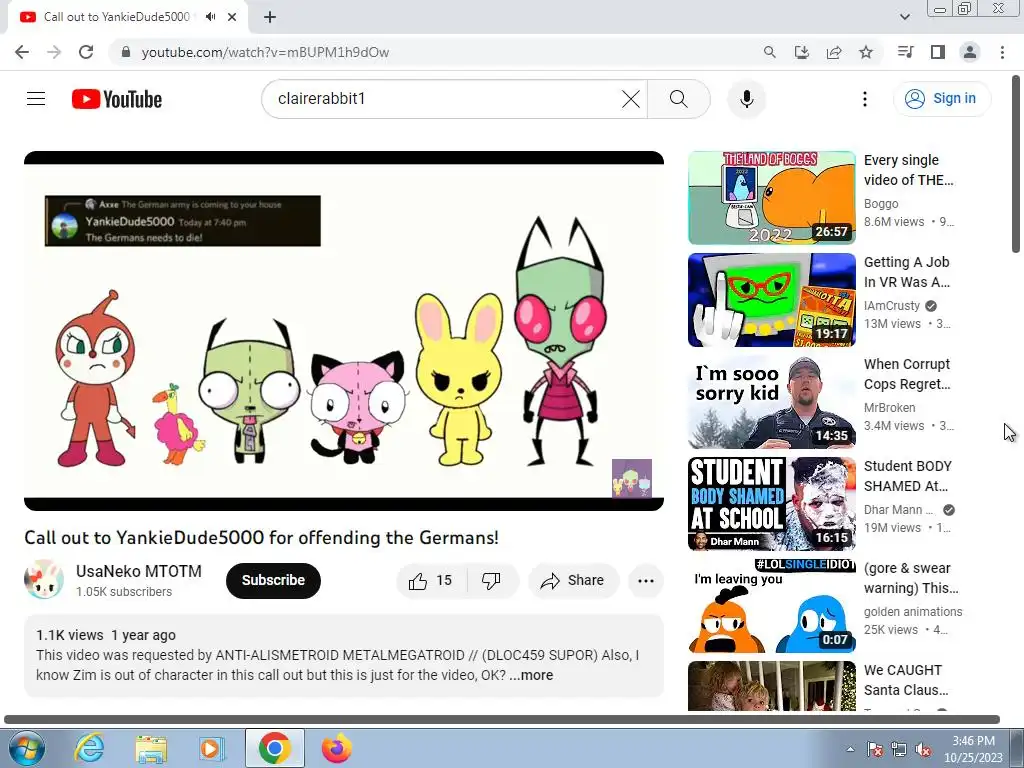Open UsaNeko MTOTM channel avatar
Image resolution: width=1024 pixels, height=768 pixels.
pyautogui.click(x=44, y=580)
